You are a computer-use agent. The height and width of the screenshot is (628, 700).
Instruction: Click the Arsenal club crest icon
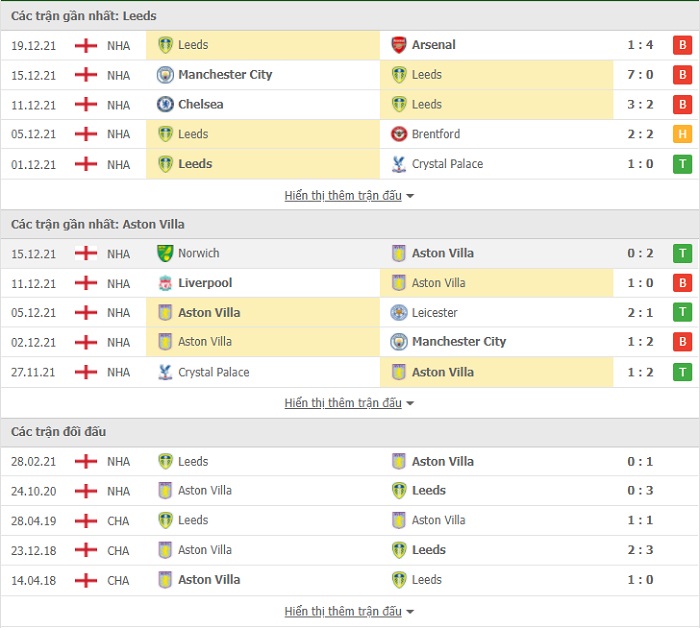398,45
